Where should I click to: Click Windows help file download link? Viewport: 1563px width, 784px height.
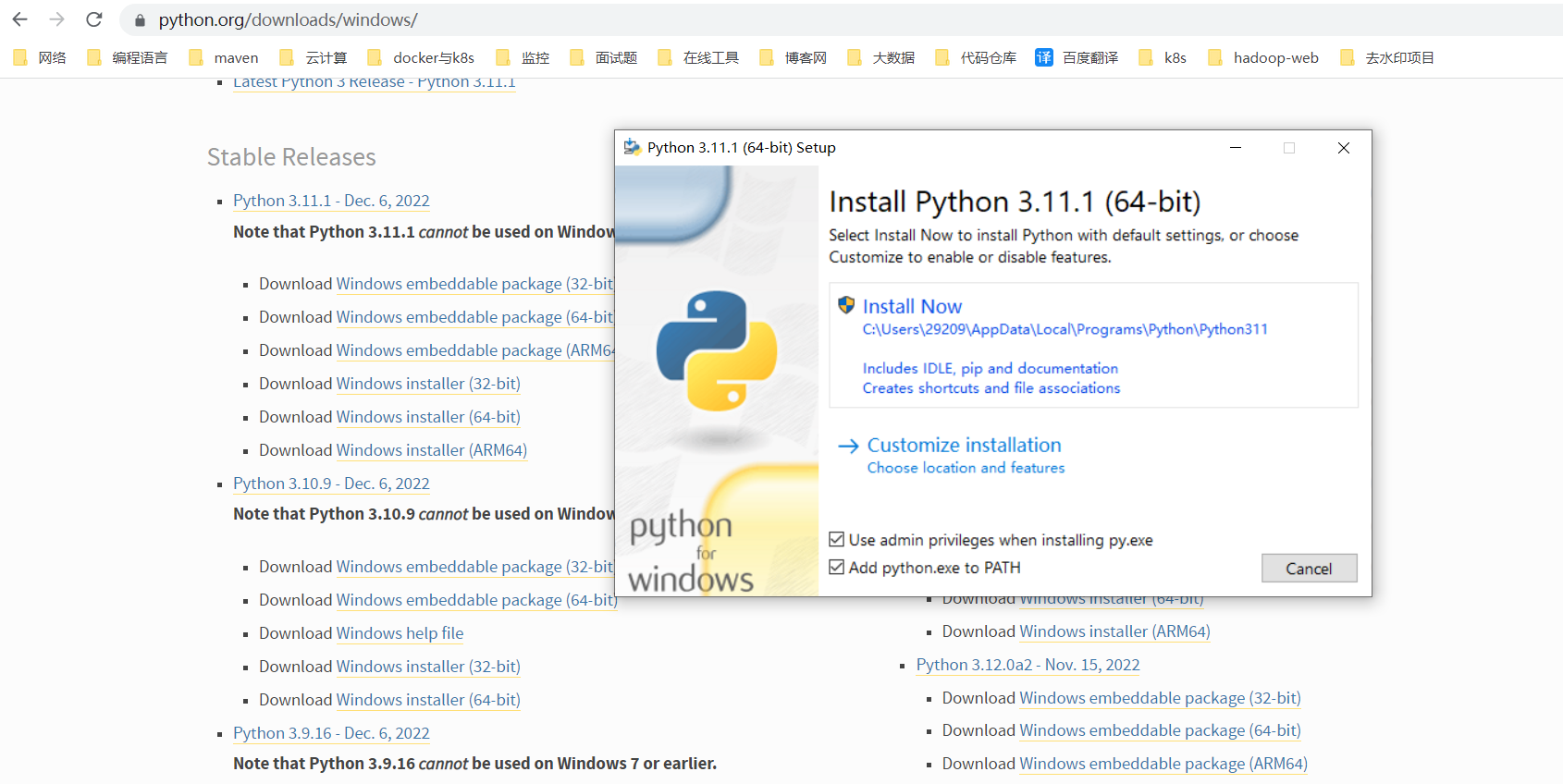click(400, 633)
